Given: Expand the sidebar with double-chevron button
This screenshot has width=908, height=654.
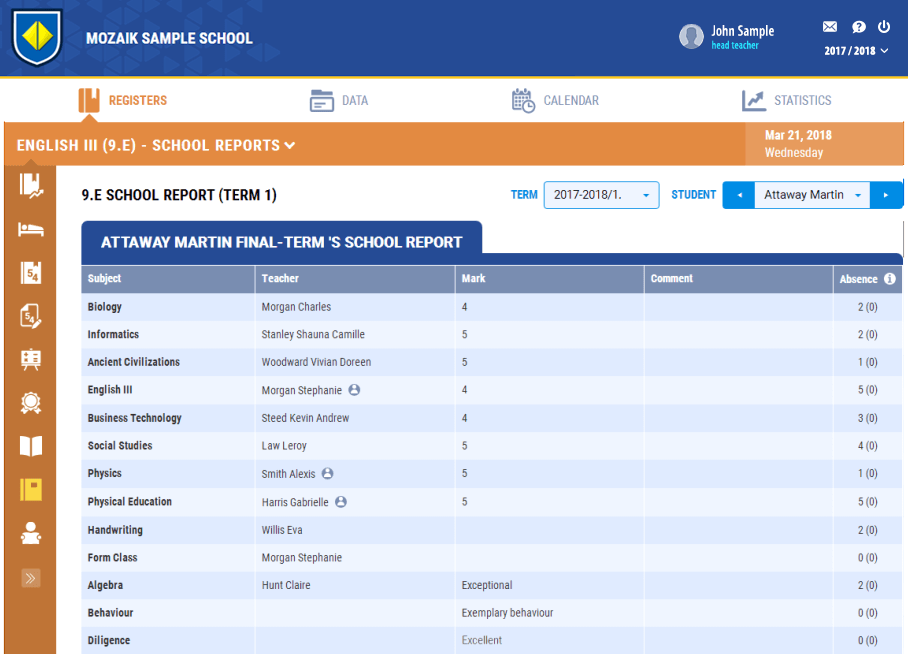Looking at the screenshot, I should coord(31,578).
